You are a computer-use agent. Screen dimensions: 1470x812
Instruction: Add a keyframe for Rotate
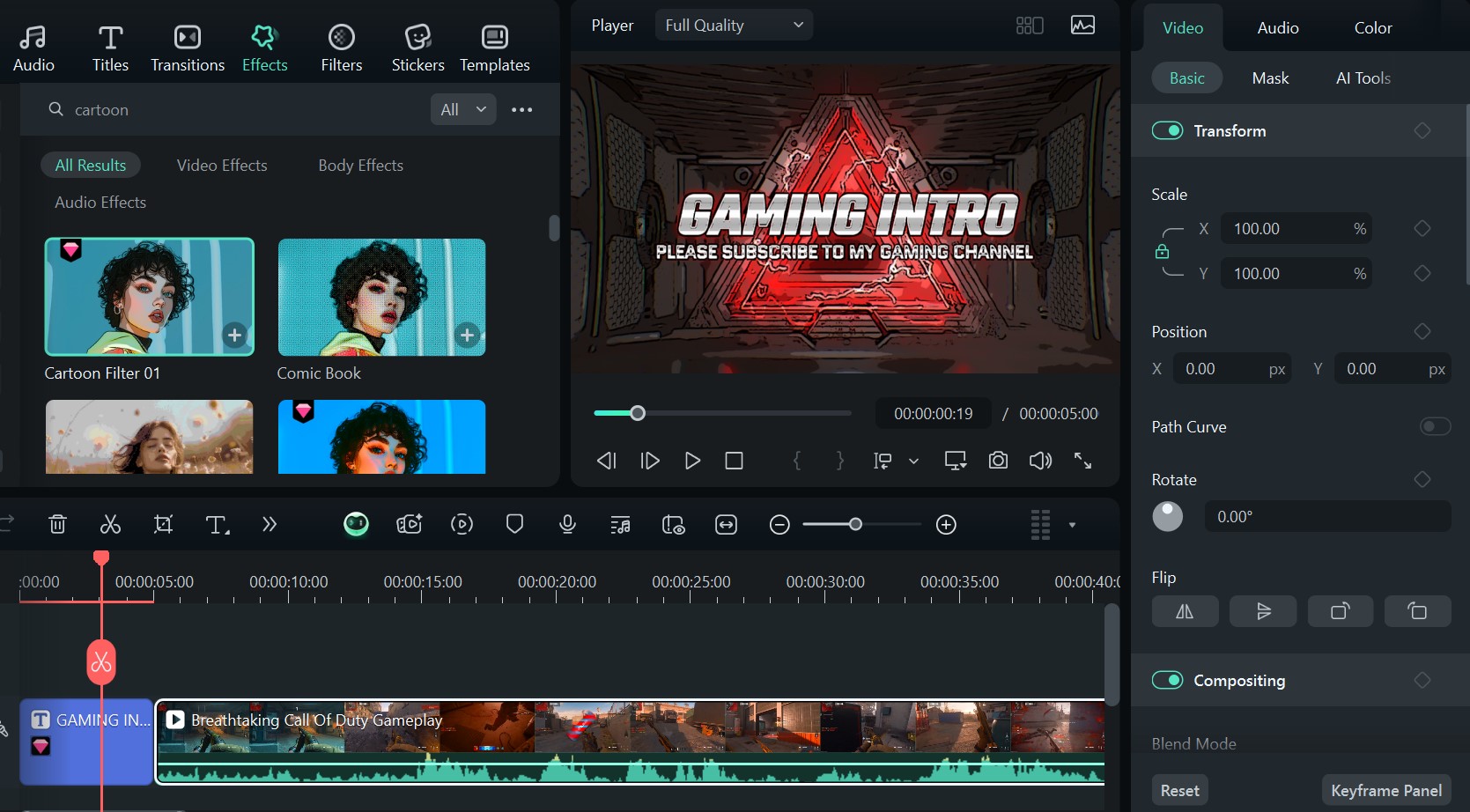1422,479
